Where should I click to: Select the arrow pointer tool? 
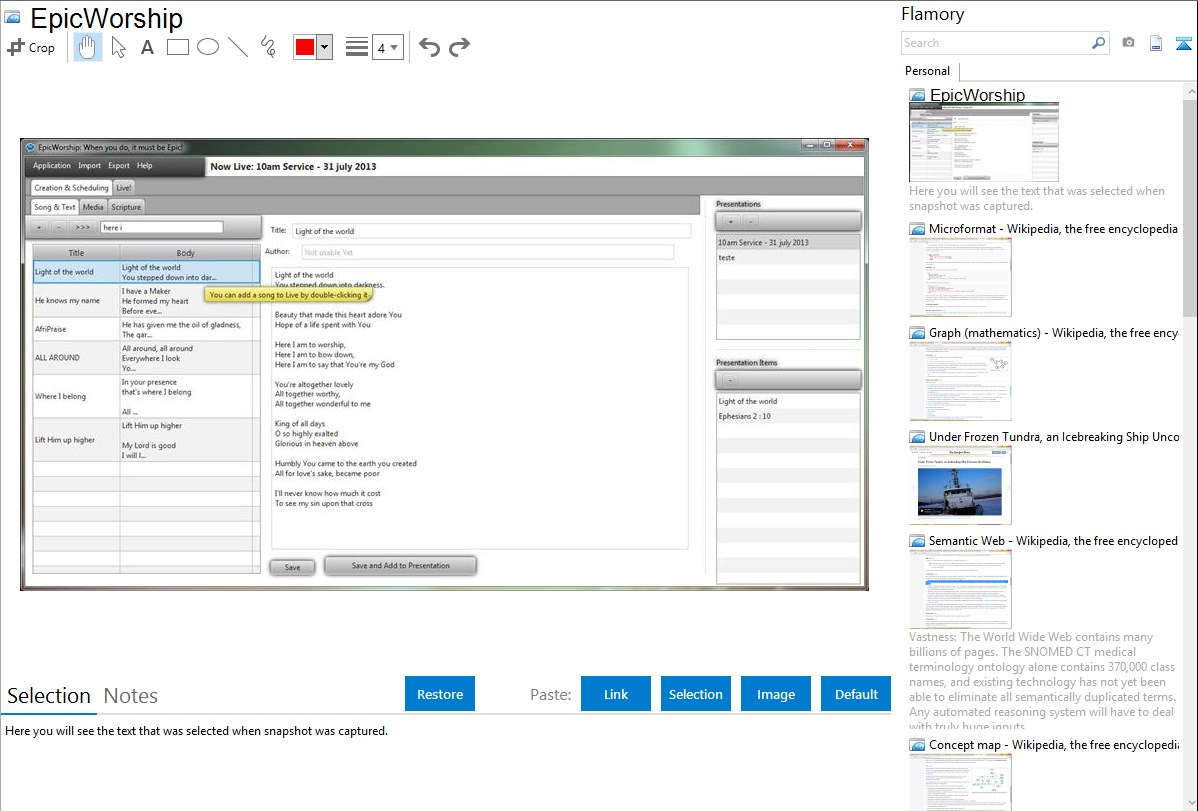click(118, 47)
